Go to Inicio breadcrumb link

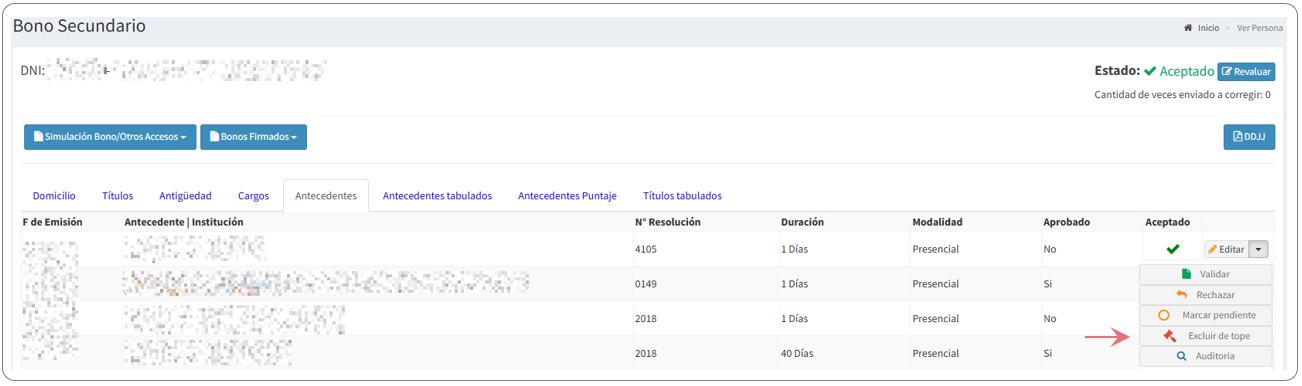[1208, 28]
